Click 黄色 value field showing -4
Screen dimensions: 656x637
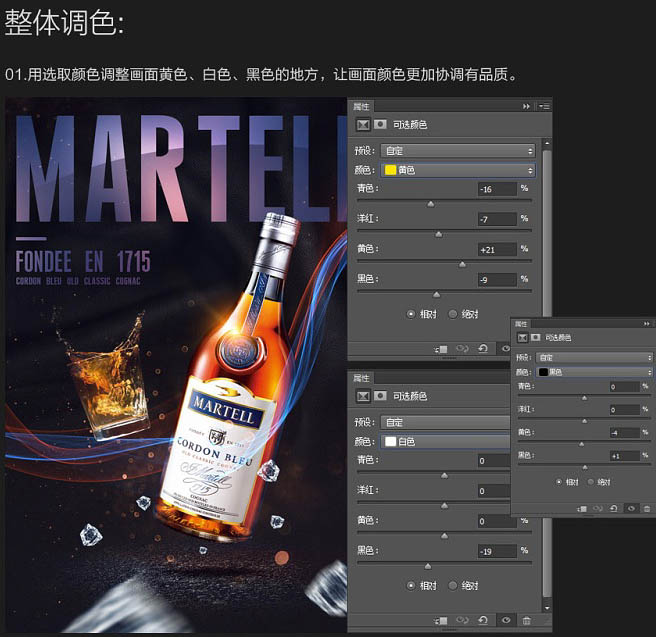coord(625,433)
